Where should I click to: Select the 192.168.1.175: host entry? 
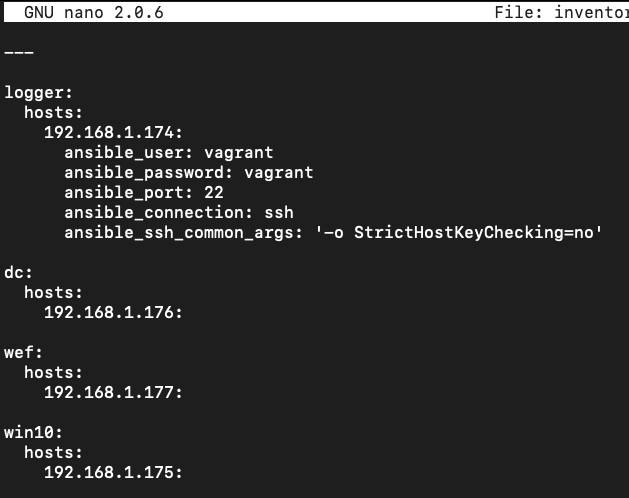coord(113,472)
